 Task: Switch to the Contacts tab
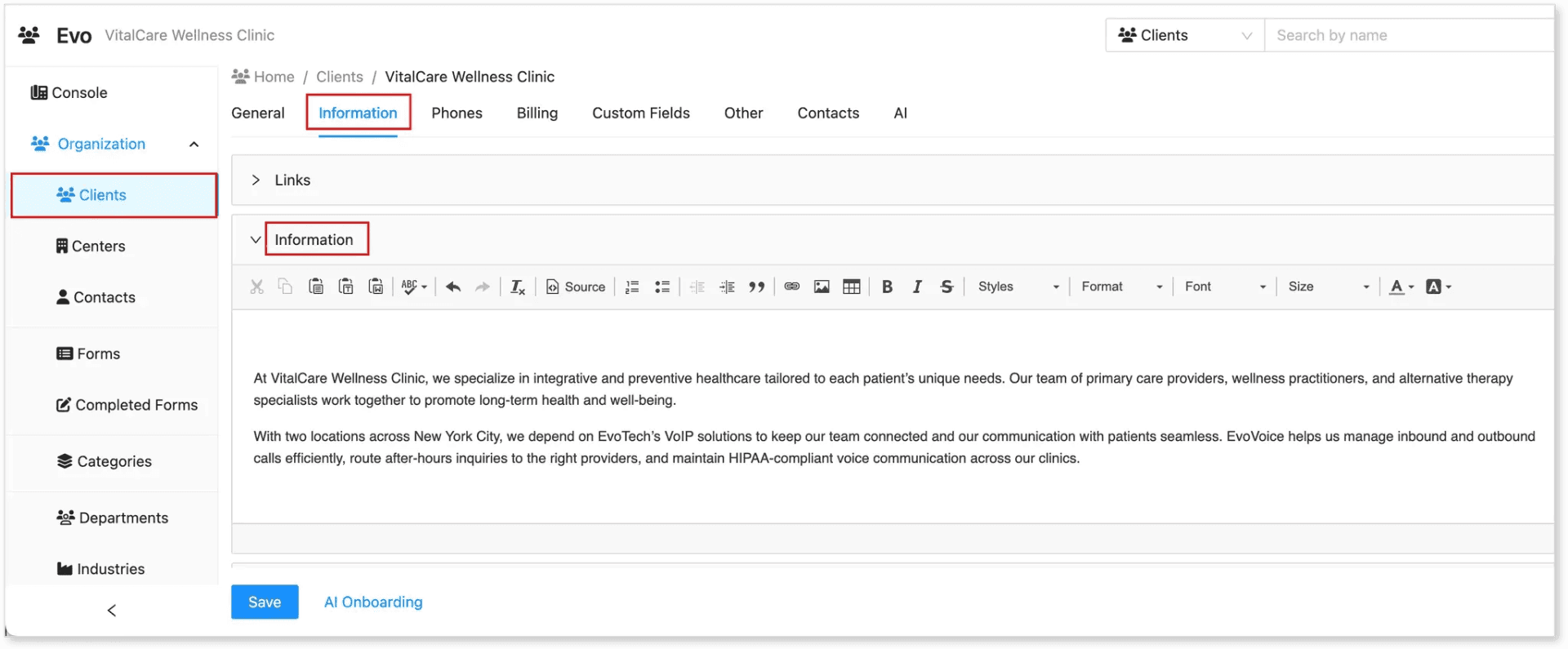(828, 113)
